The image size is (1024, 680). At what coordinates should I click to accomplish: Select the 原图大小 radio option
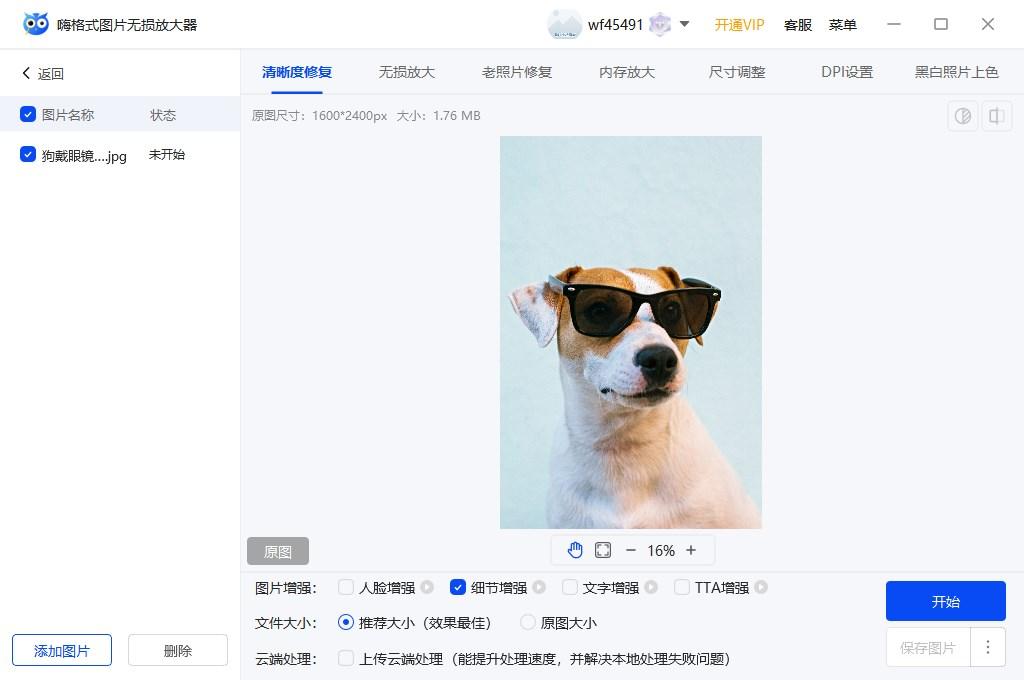coord(528,622)
